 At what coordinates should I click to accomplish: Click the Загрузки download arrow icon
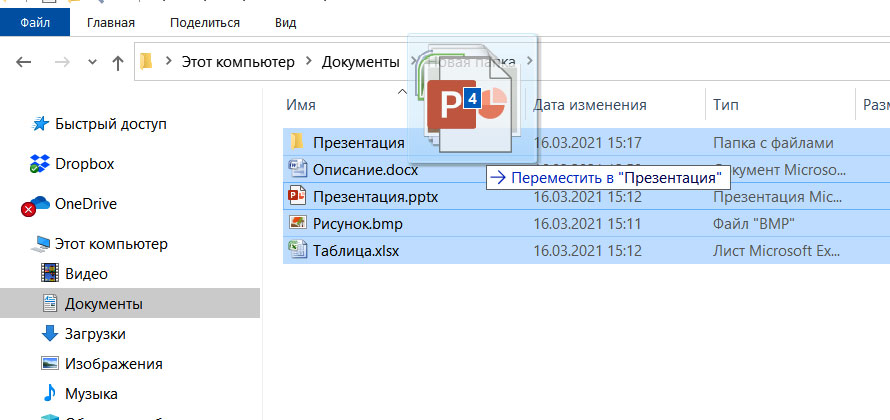51,333
